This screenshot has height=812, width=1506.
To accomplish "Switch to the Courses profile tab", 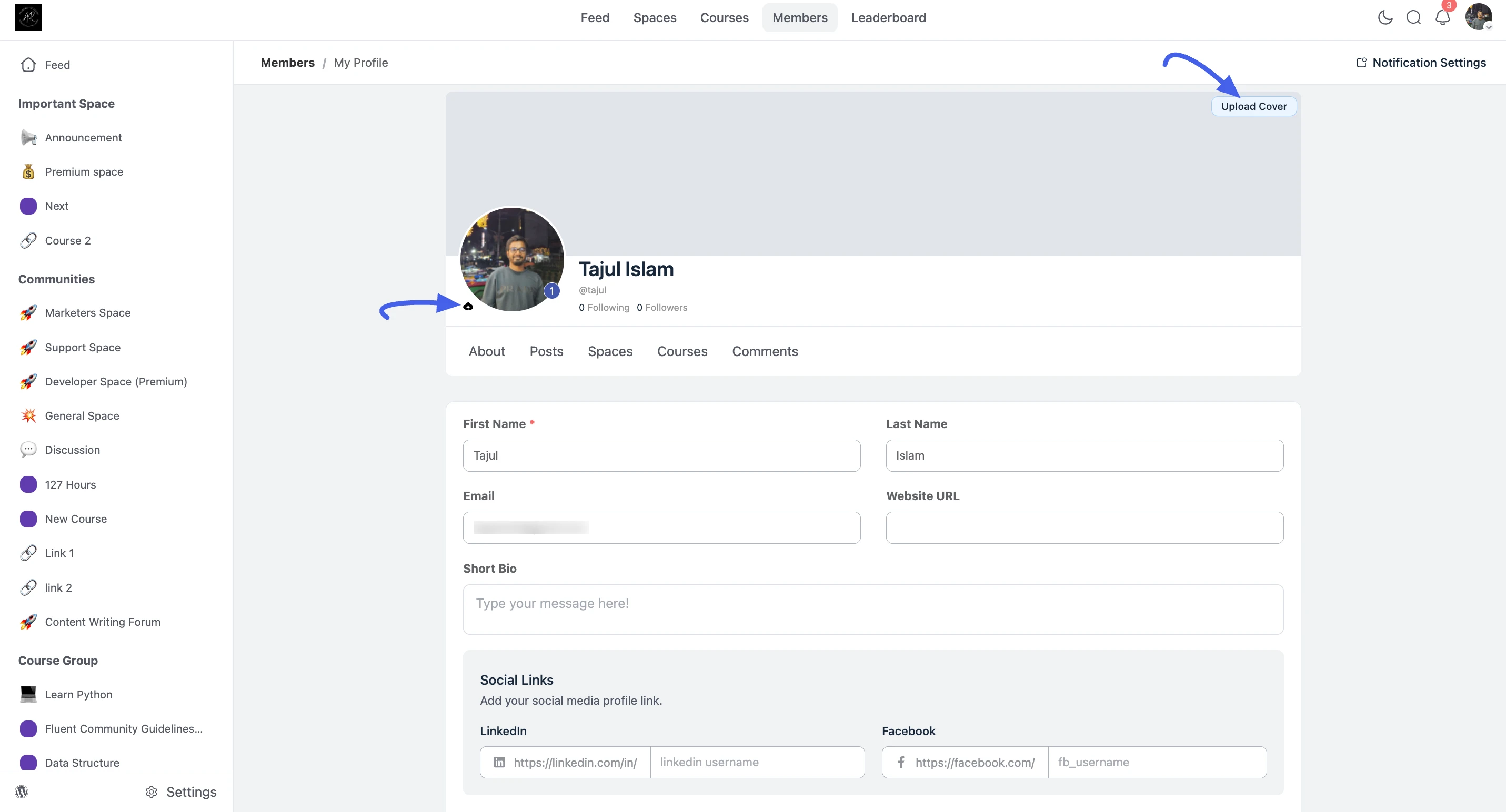I will point(682,351).
